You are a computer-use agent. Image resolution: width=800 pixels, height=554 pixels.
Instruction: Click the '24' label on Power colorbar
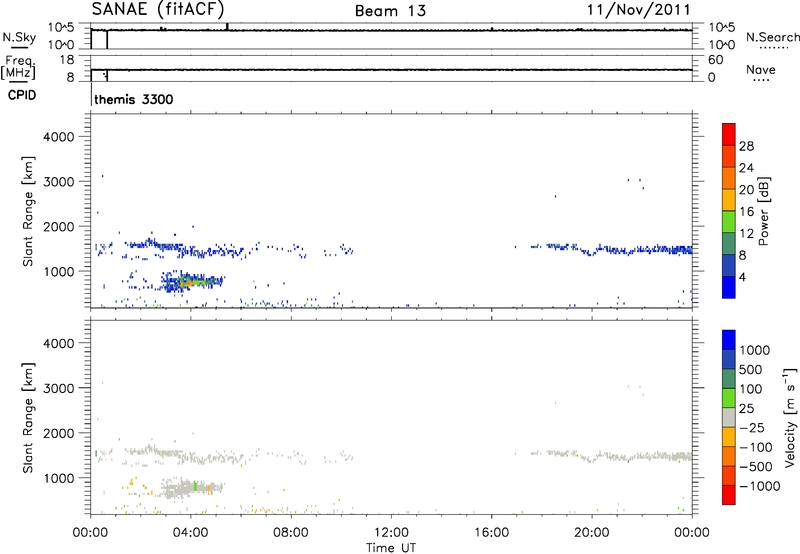tap(746, 168)
